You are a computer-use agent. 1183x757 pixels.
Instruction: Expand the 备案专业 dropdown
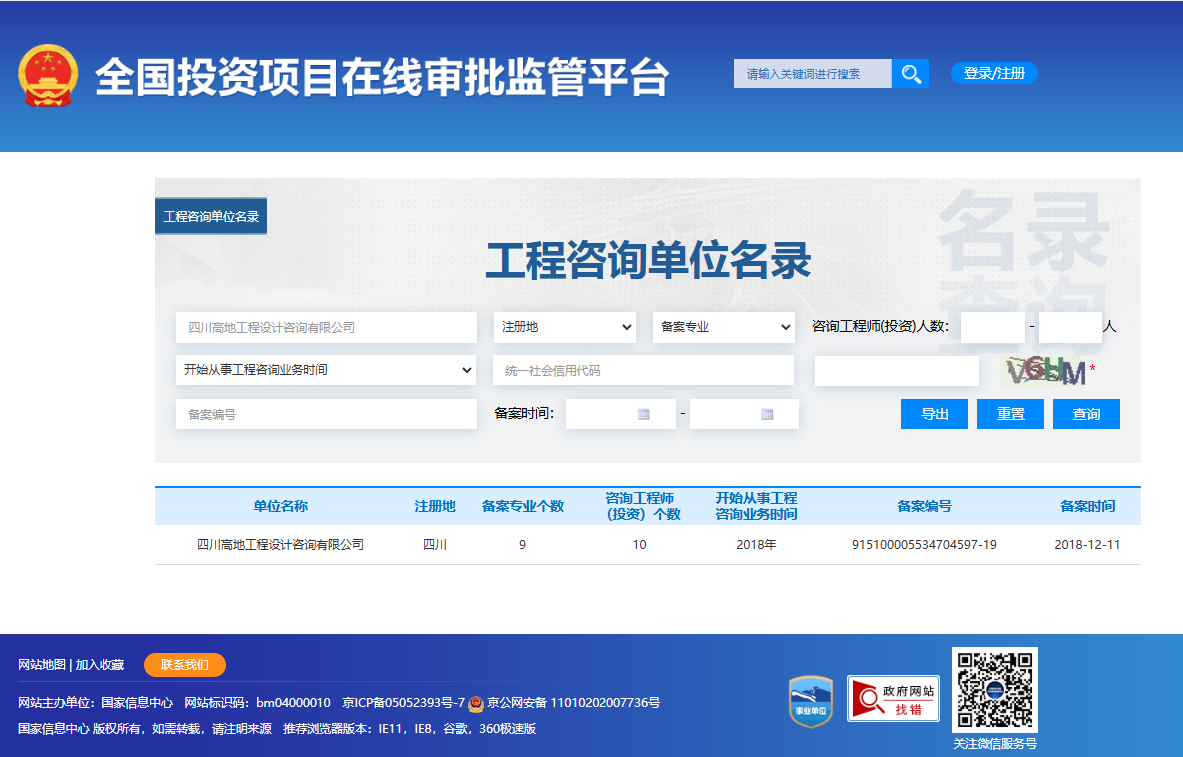tap(724, 327)
